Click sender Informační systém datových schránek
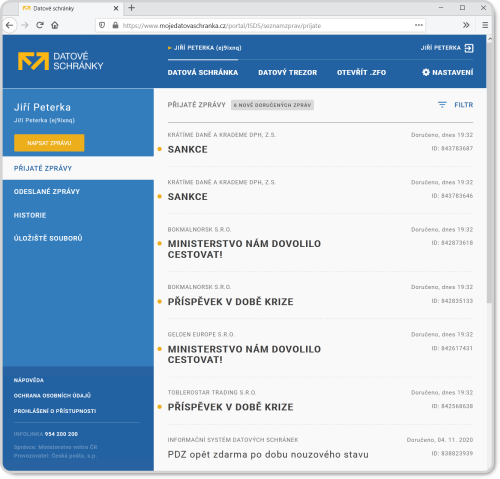 233,440
